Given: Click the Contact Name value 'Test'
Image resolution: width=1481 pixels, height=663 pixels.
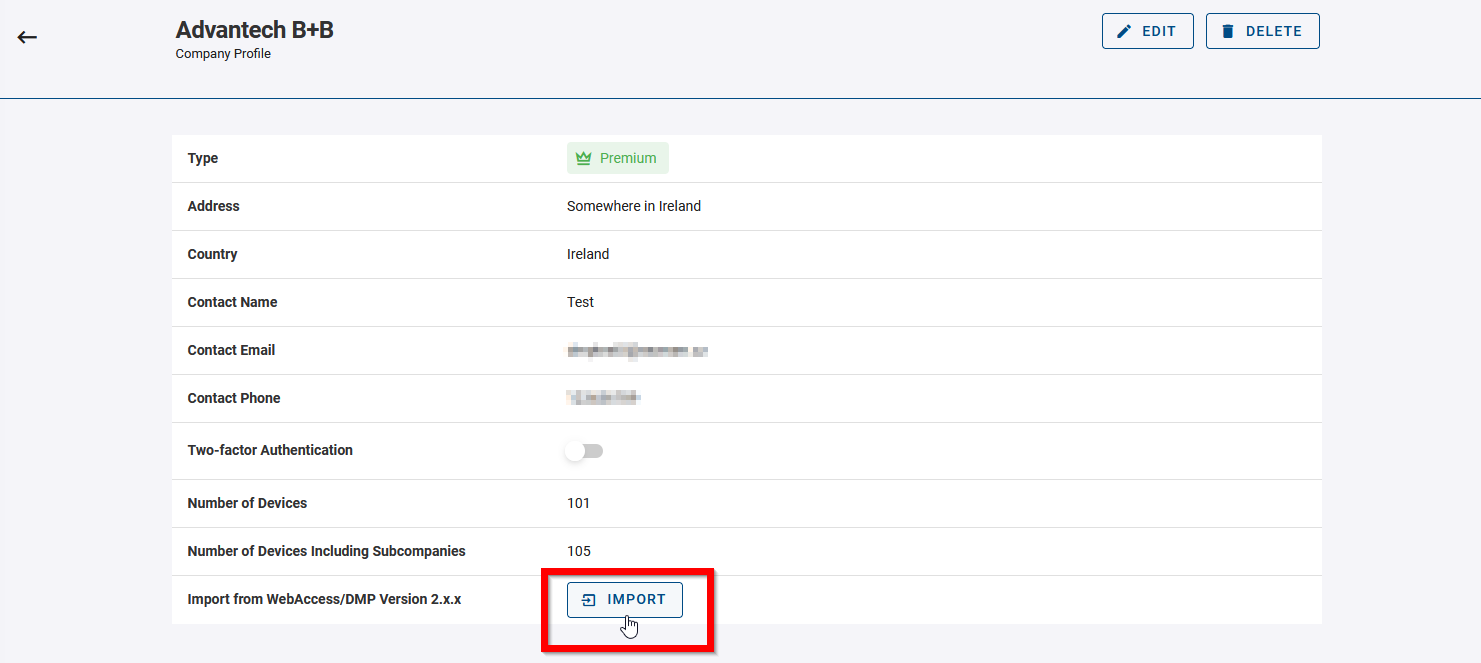Looking at the screenshot, I should coord(580,302).
